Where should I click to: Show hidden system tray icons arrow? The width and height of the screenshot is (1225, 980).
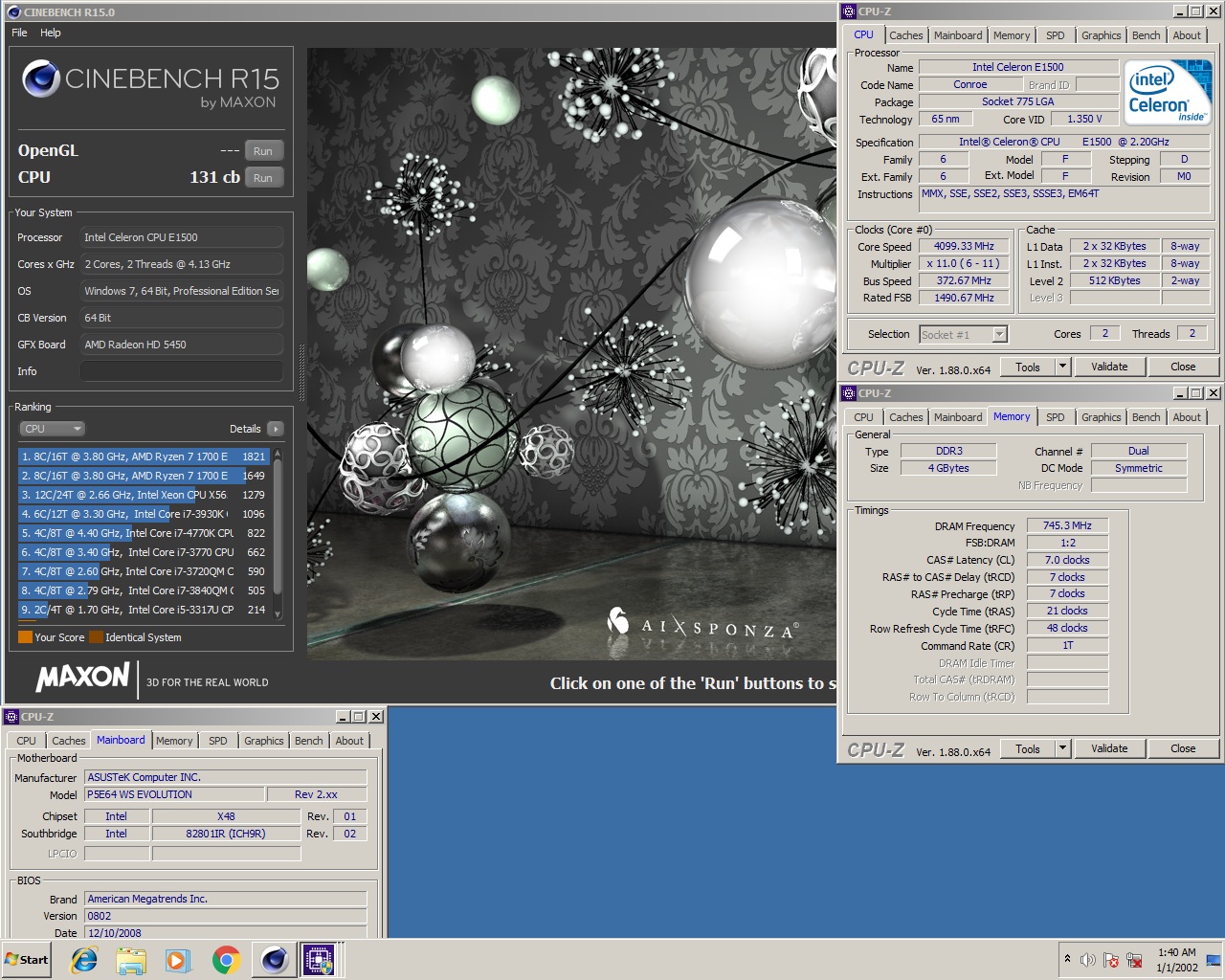pos(1067,958)
